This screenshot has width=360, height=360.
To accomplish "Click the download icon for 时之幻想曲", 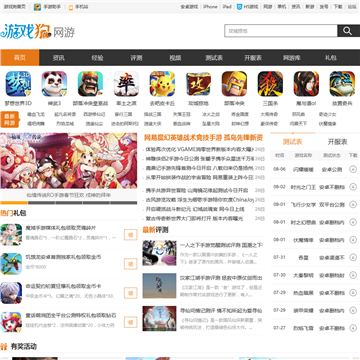I will [353, 222].
